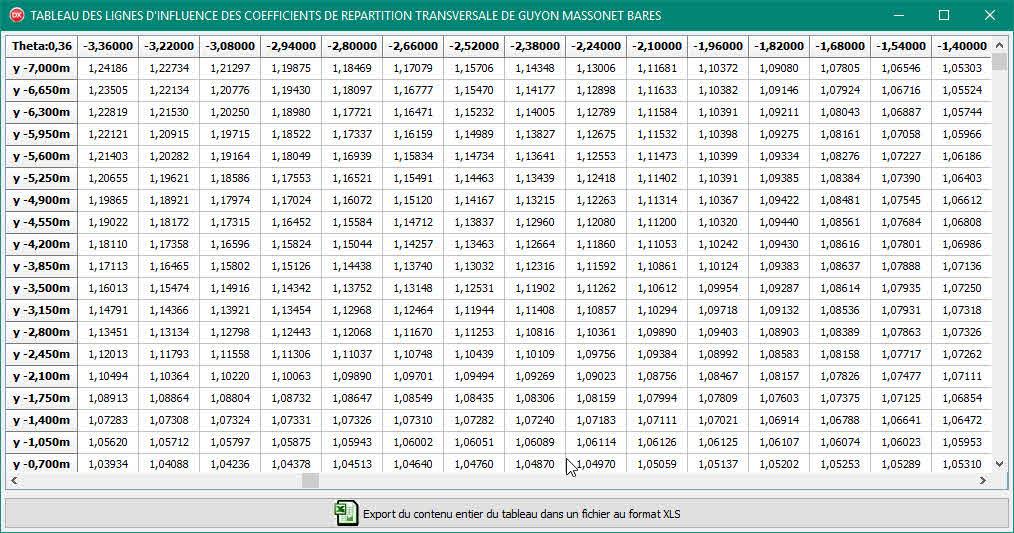Select column header -3,22000
Screen dimensions: 1014x533
(x=169, y=46)
